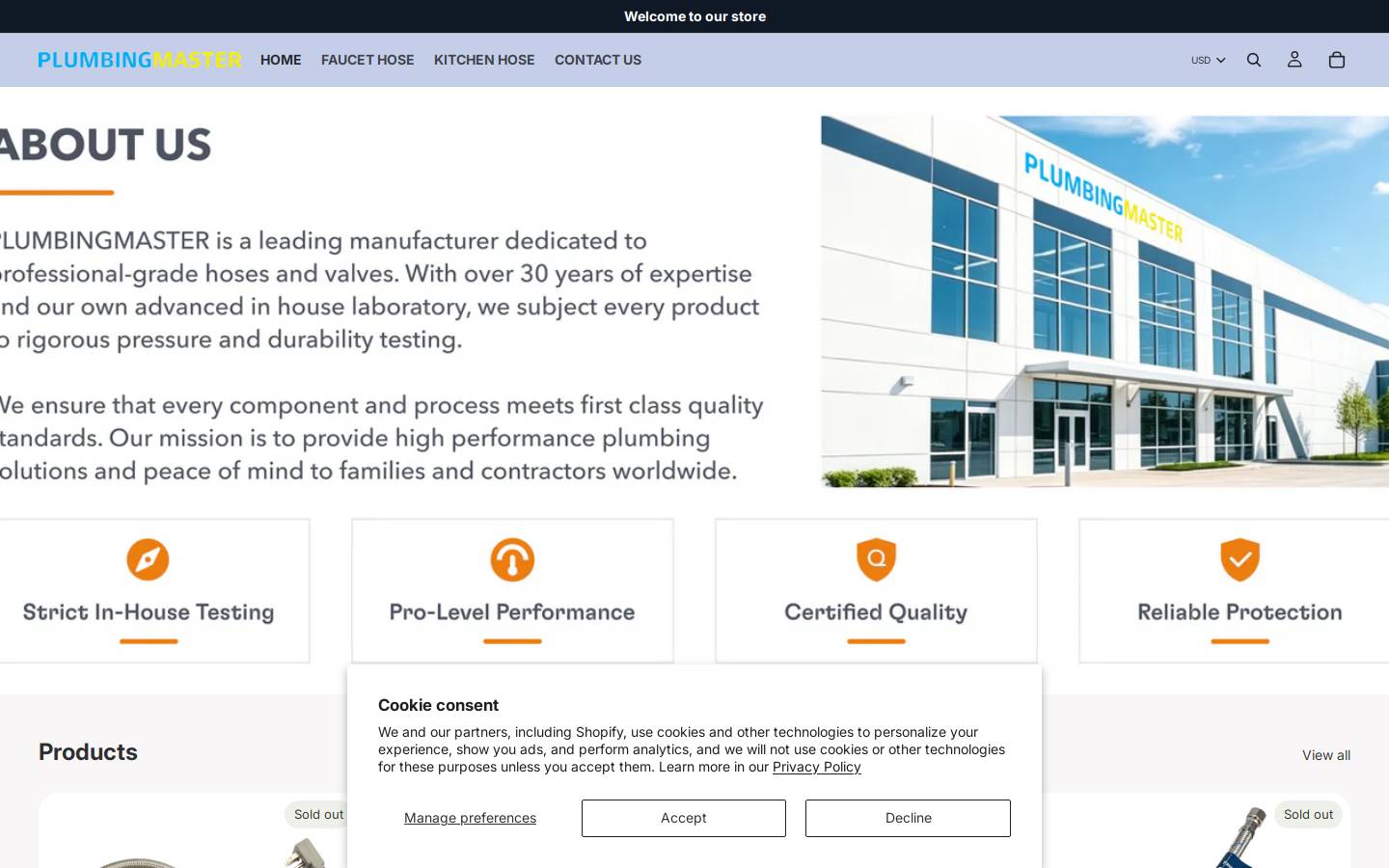Open the KITCHEN HOSE menu item
Screen dimensions: 1389x868
pos(484,60)
